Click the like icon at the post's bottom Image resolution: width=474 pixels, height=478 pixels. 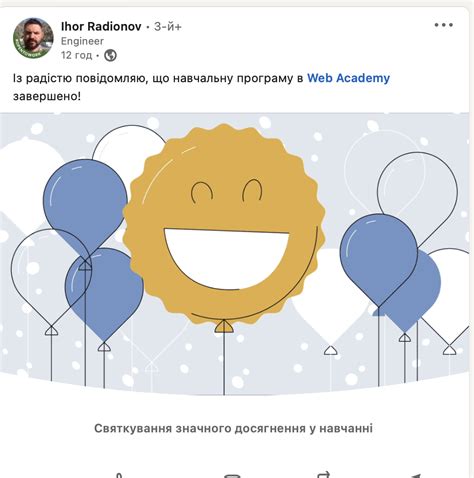[119, 475]
